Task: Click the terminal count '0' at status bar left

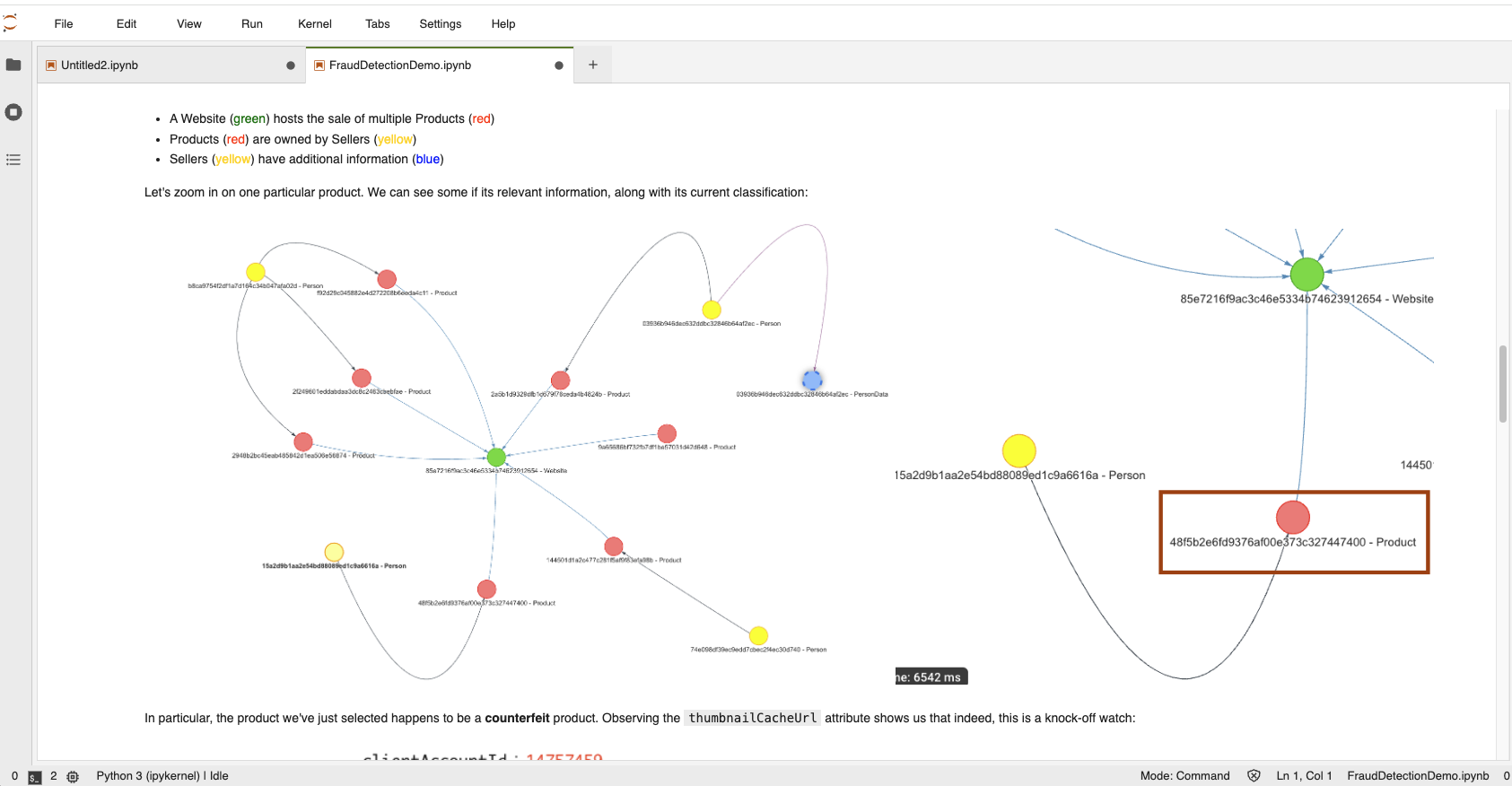Action: point(14,776)
